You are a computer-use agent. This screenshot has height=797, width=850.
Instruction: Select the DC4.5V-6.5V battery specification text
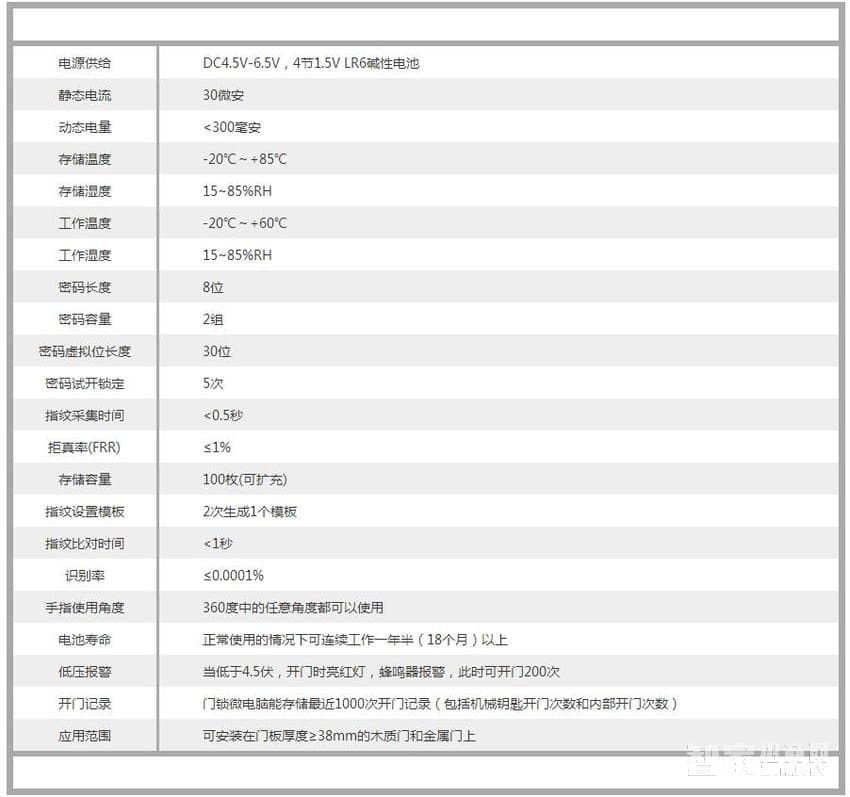(x=310, y=62)
